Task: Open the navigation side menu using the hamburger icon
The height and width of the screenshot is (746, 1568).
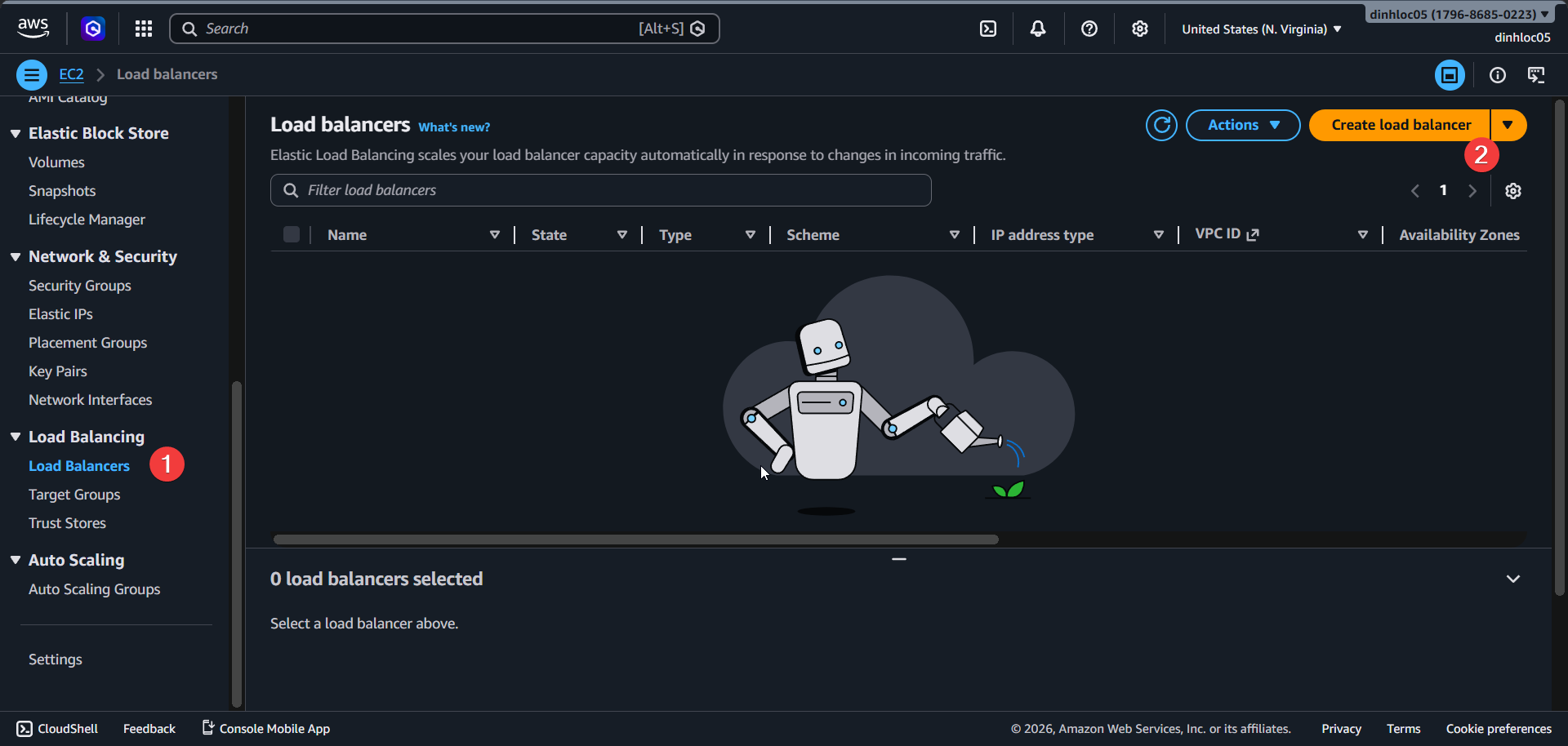Action: point(31,74)
